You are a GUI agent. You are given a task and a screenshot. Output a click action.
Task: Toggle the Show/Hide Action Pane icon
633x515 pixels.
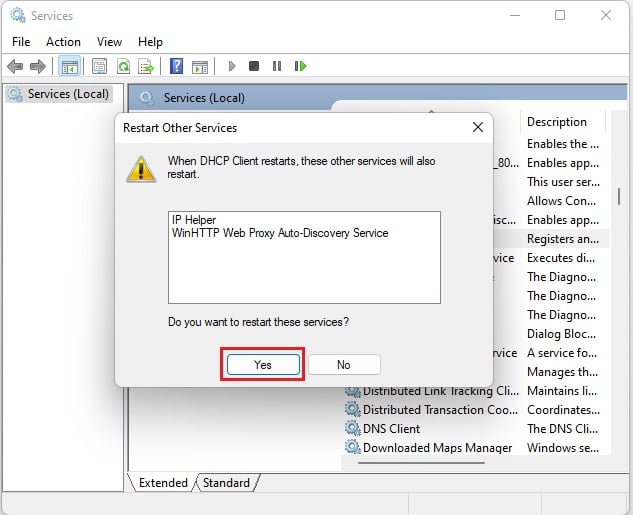pyautogui.click(x=200, y=67)
